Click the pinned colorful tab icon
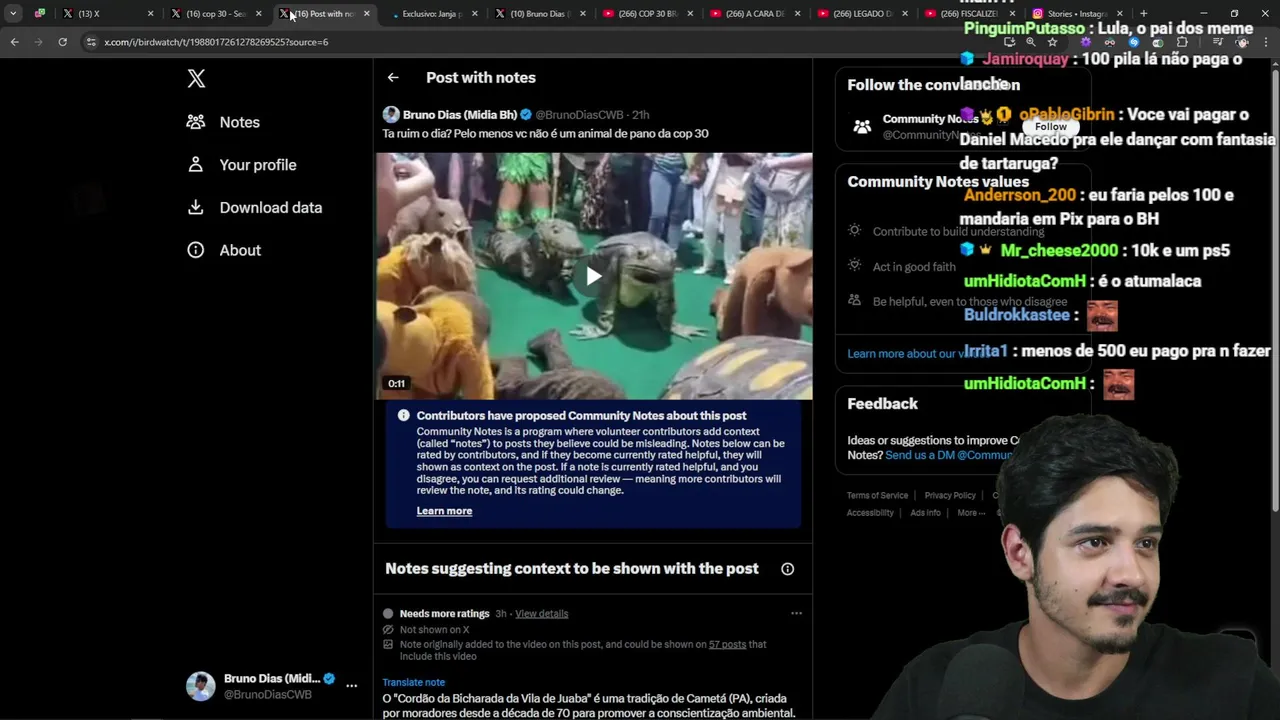1280x720 pixels. pos(40,14)
